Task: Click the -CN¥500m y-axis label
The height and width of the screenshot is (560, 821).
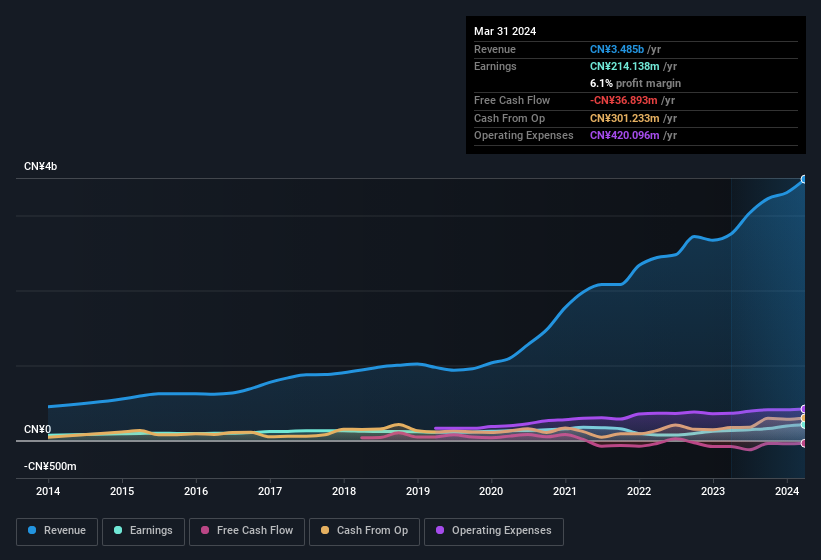Action: 50,466
